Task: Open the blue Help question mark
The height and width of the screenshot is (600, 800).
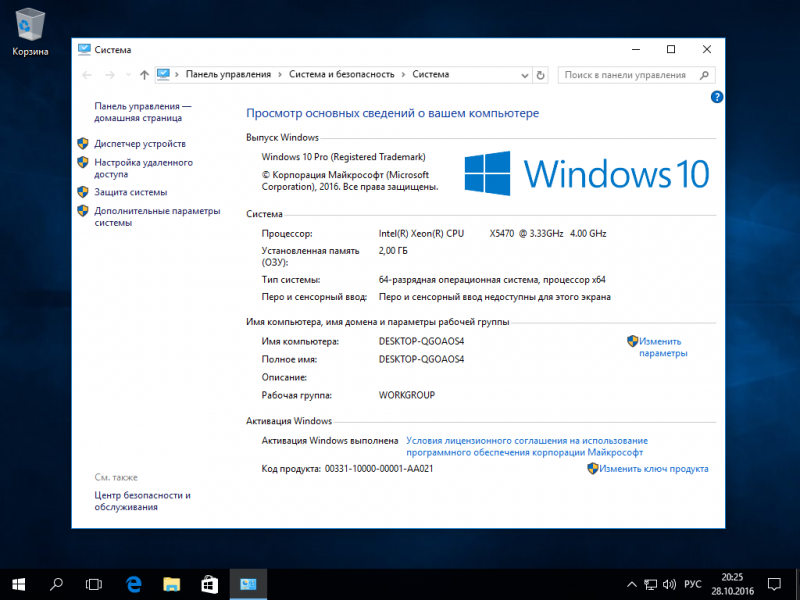Action: [716, 97]
